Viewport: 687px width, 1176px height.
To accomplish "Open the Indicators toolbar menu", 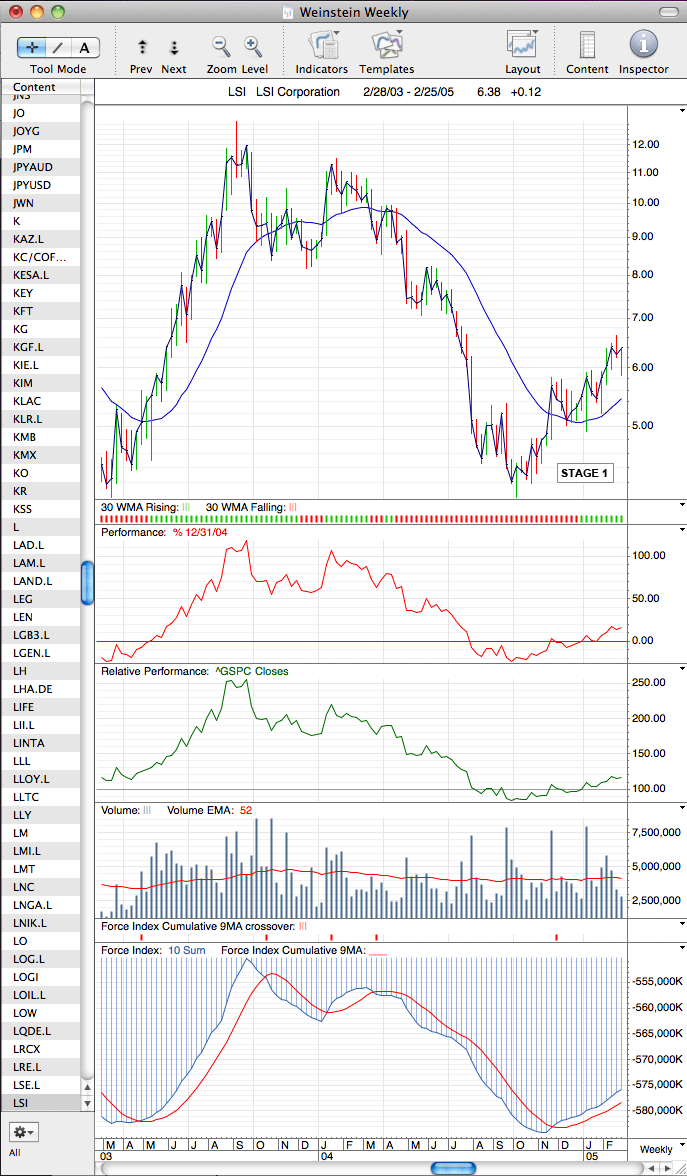I will pyautogui.click(x=323, y=45).
